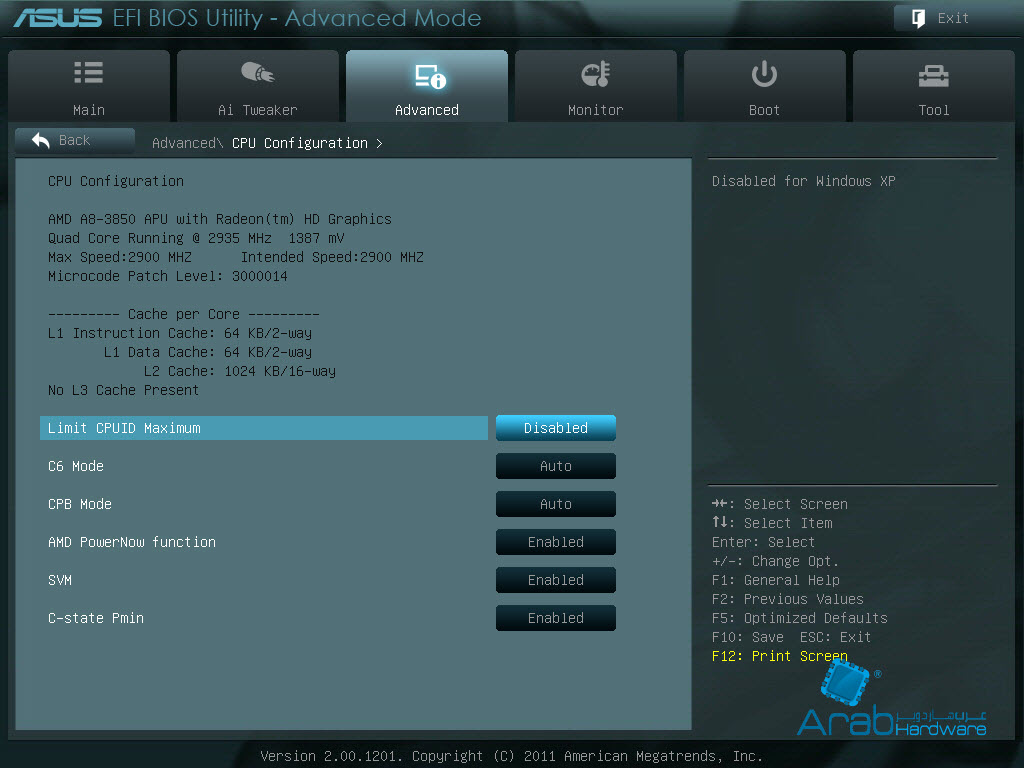1024x768 pixels.
Task: Click the CPU Configuration section heading
Action: pyautogui.click(x=116, y=181)
